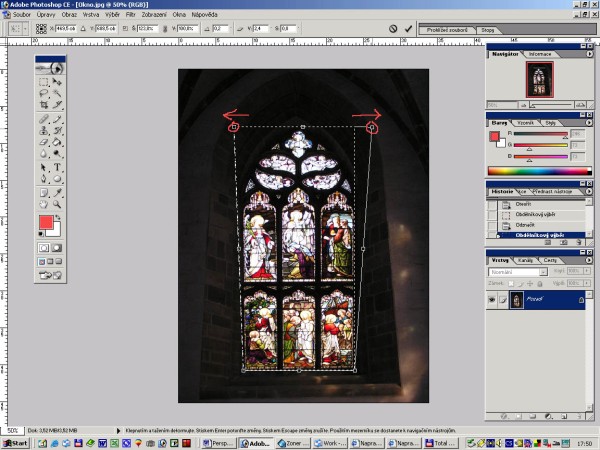
Task: Select the Hand tool
Action: 44,204
